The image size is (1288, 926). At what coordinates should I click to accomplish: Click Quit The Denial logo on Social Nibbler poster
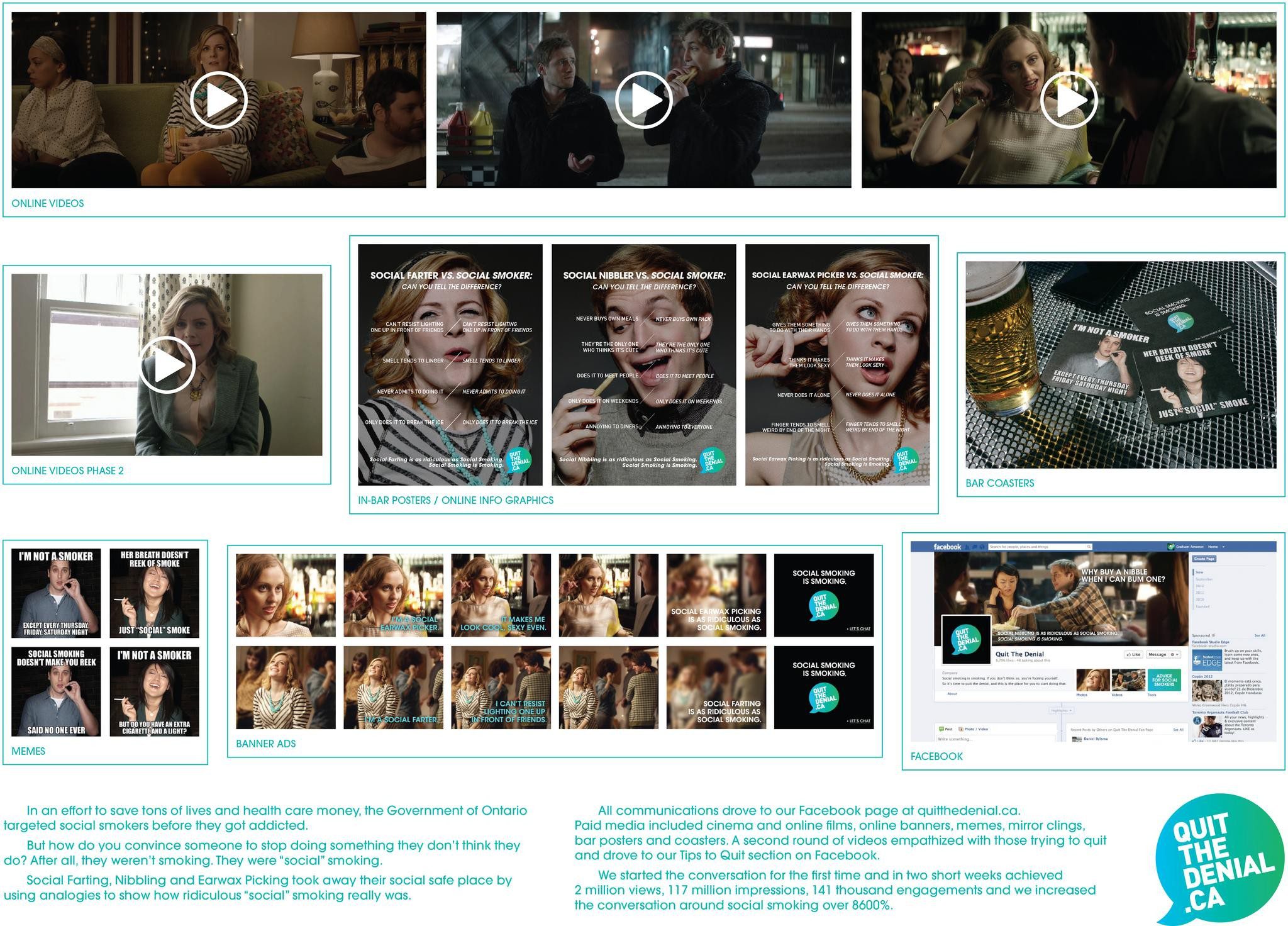click(711, 460)
